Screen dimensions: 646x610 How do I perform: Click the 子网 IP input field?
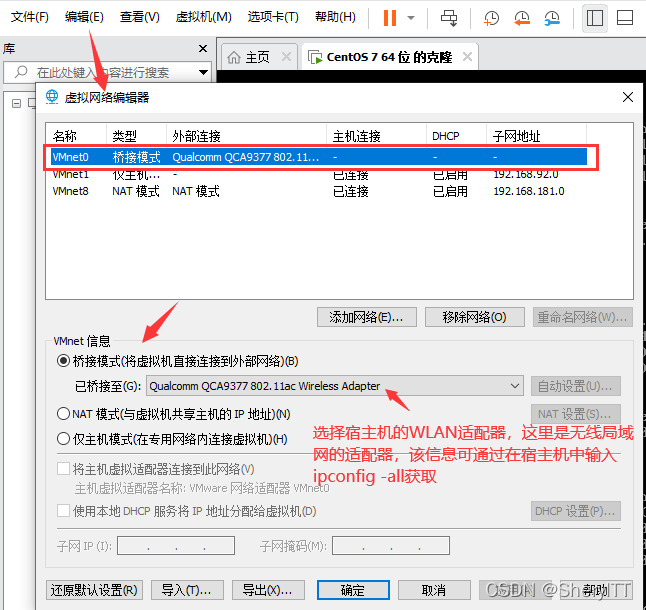(x=176, y=546)
